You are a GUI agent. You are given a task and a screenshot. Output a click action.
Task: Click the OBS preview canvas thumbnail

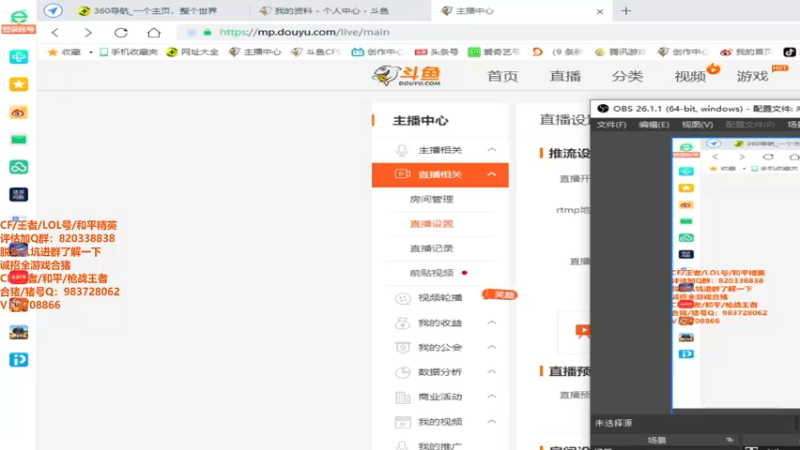[x=736, y=273]
